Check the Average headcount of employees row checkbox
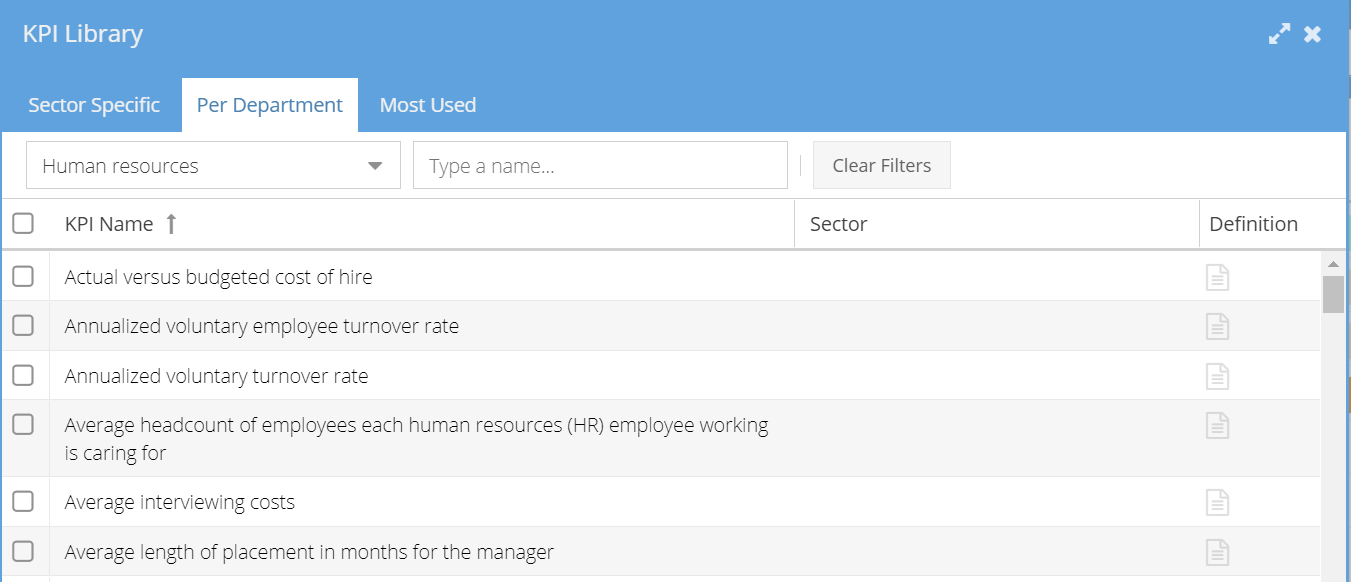 tap(23, 424)
